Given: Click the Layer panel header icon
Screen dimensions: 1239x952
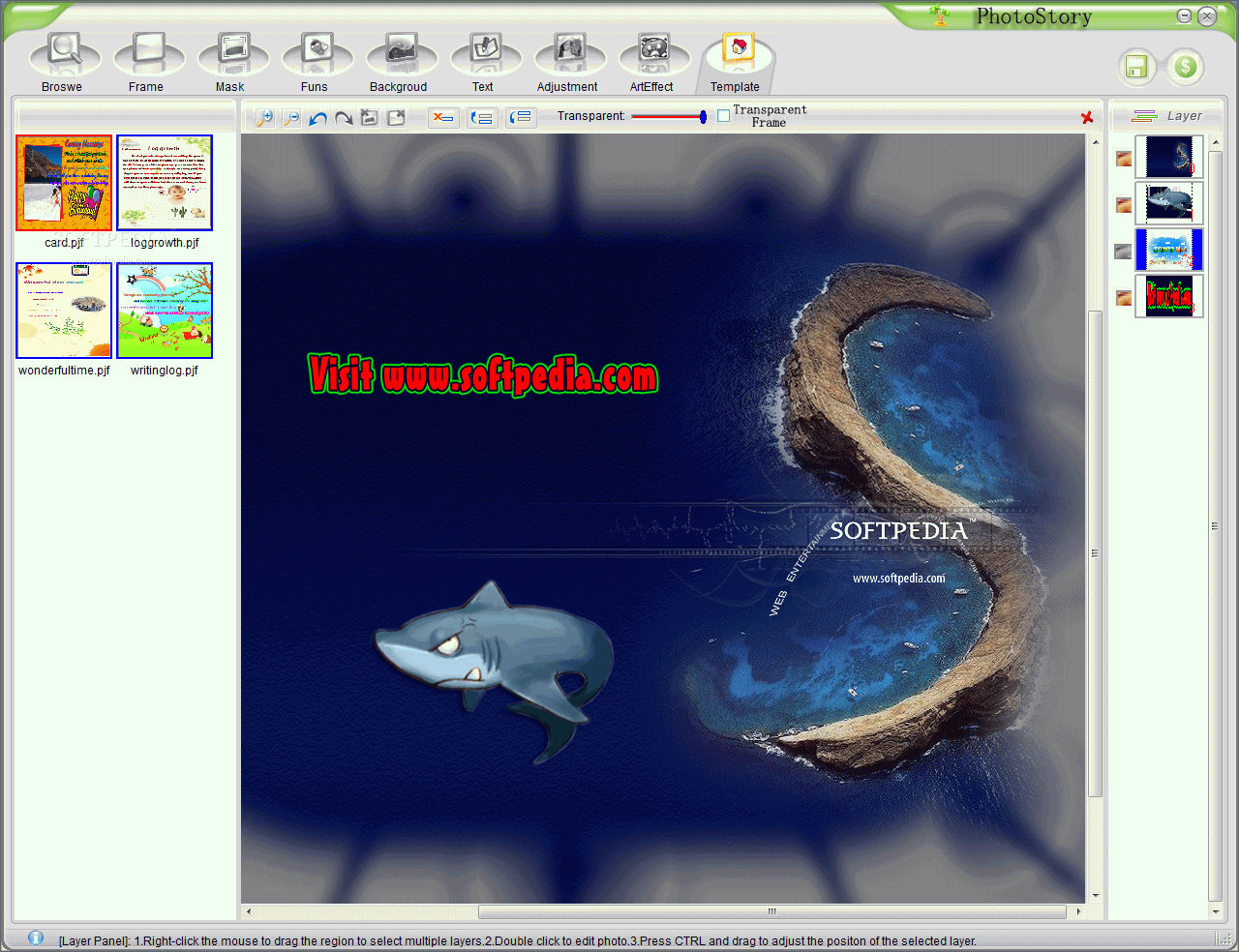Looking at the screenshot, I should [x=1144, y=116].
